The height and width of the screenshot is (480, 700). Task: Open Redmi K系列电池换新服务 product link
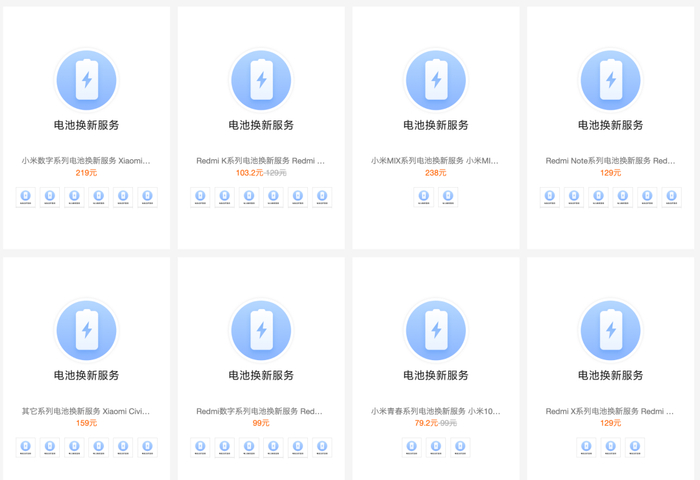pos(261,161)
